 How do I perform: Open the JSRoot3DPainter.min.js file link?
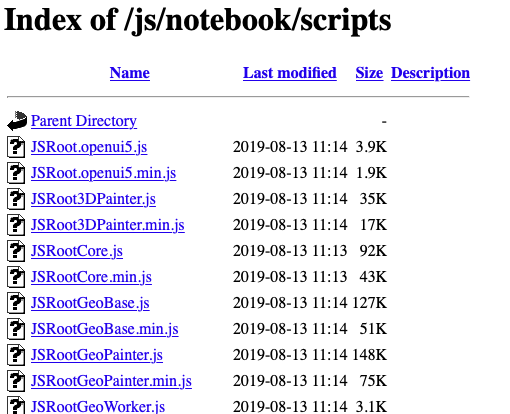[108, 225]
